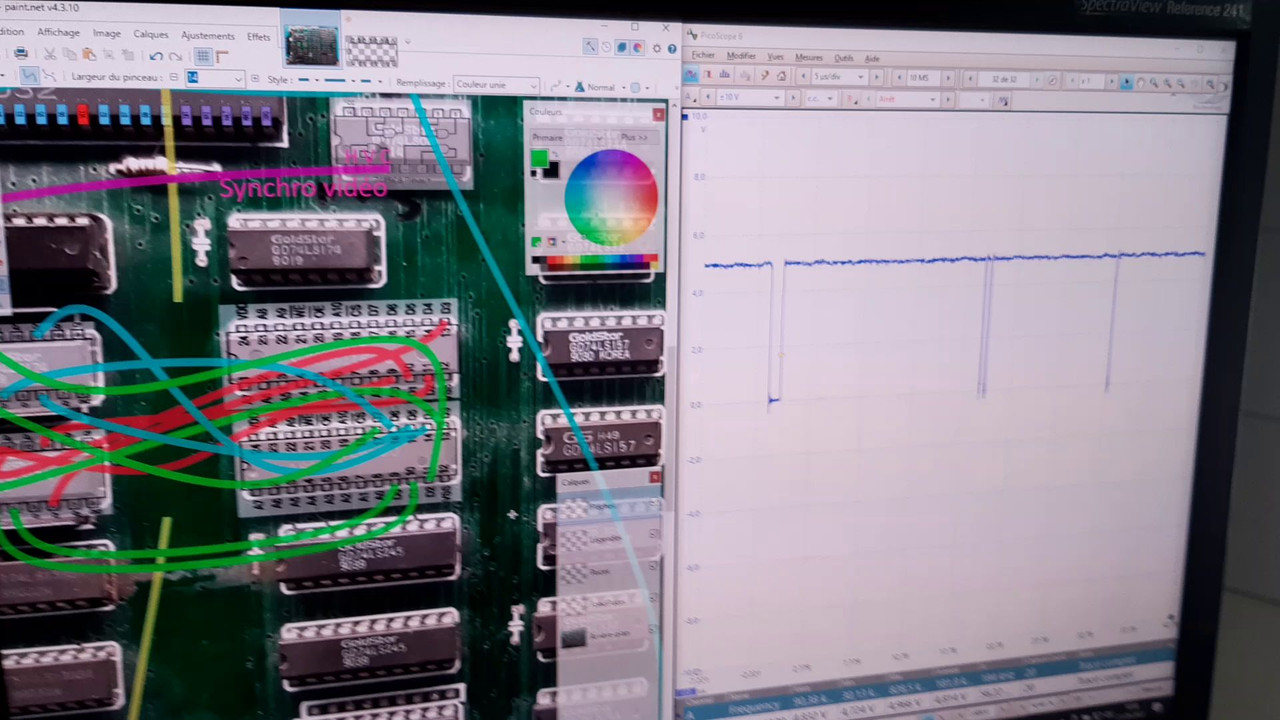
Task: Open the Calques menu in paint.net
Action: coord(151,34)
